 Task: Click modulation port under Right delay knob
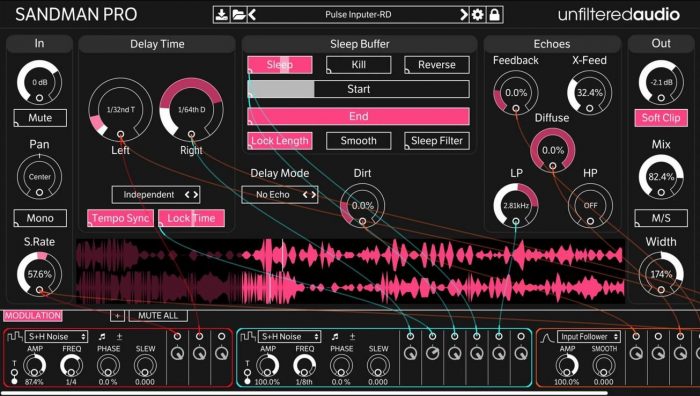pyautogui.click(x=191, y=134)
